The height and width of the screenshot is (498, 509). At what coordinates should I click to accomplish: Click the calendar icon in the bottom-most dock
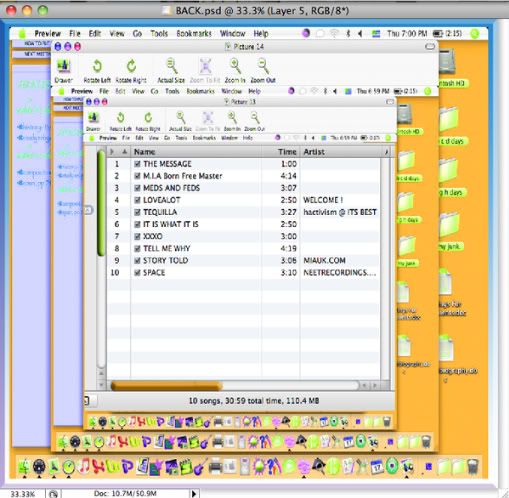click(x=377, y=466)
